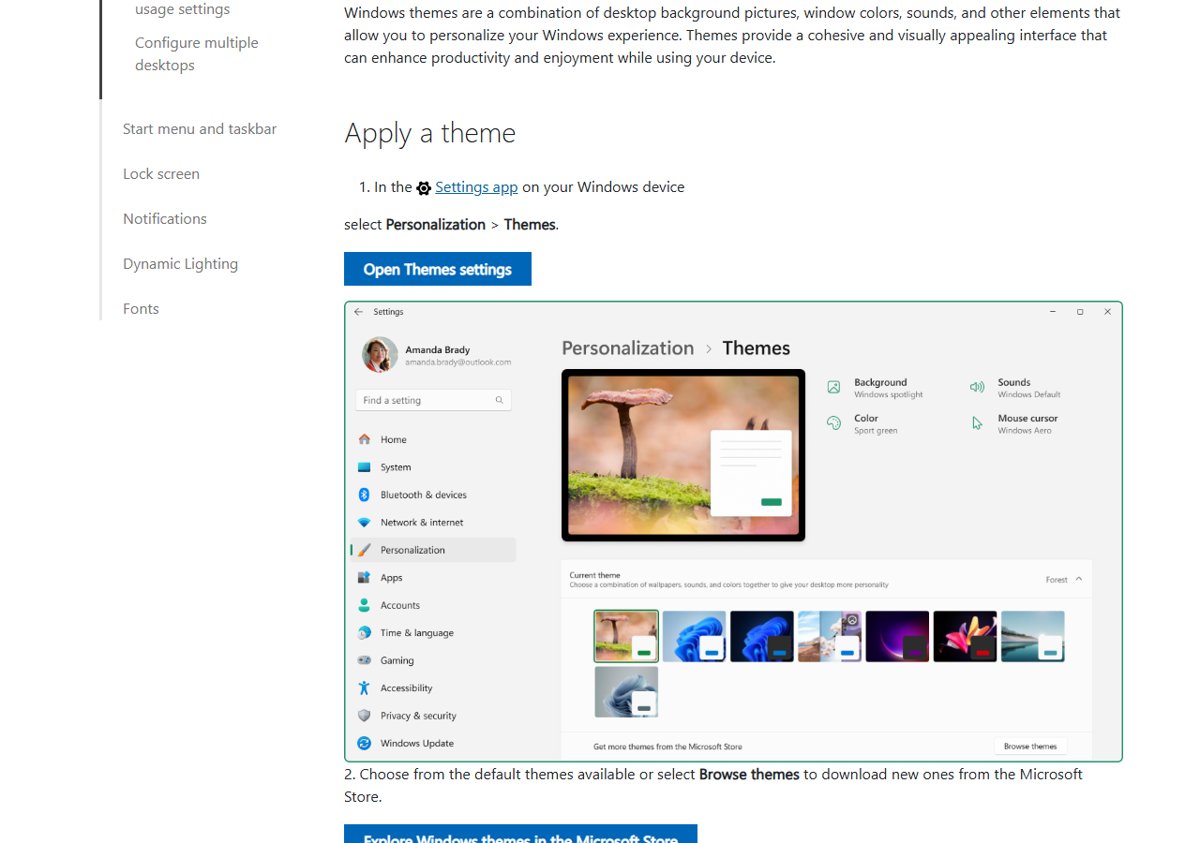Click the Network & internet sidebar label
The height and width of the screenshot is (843, 1200).
(x=422, y=522)
